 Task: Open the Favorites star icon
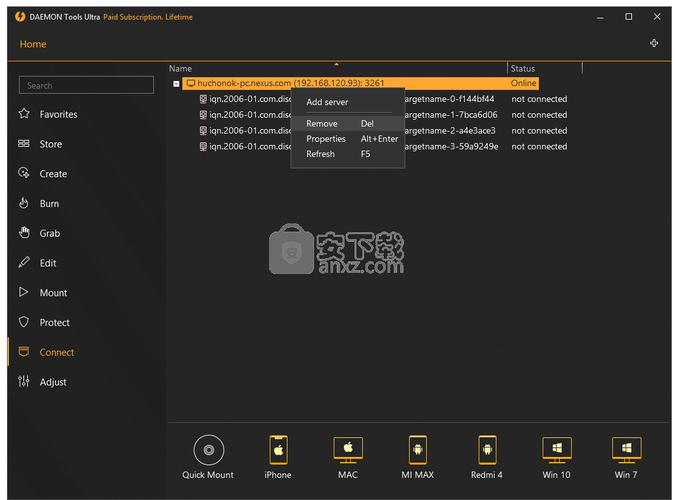[24, 114]
